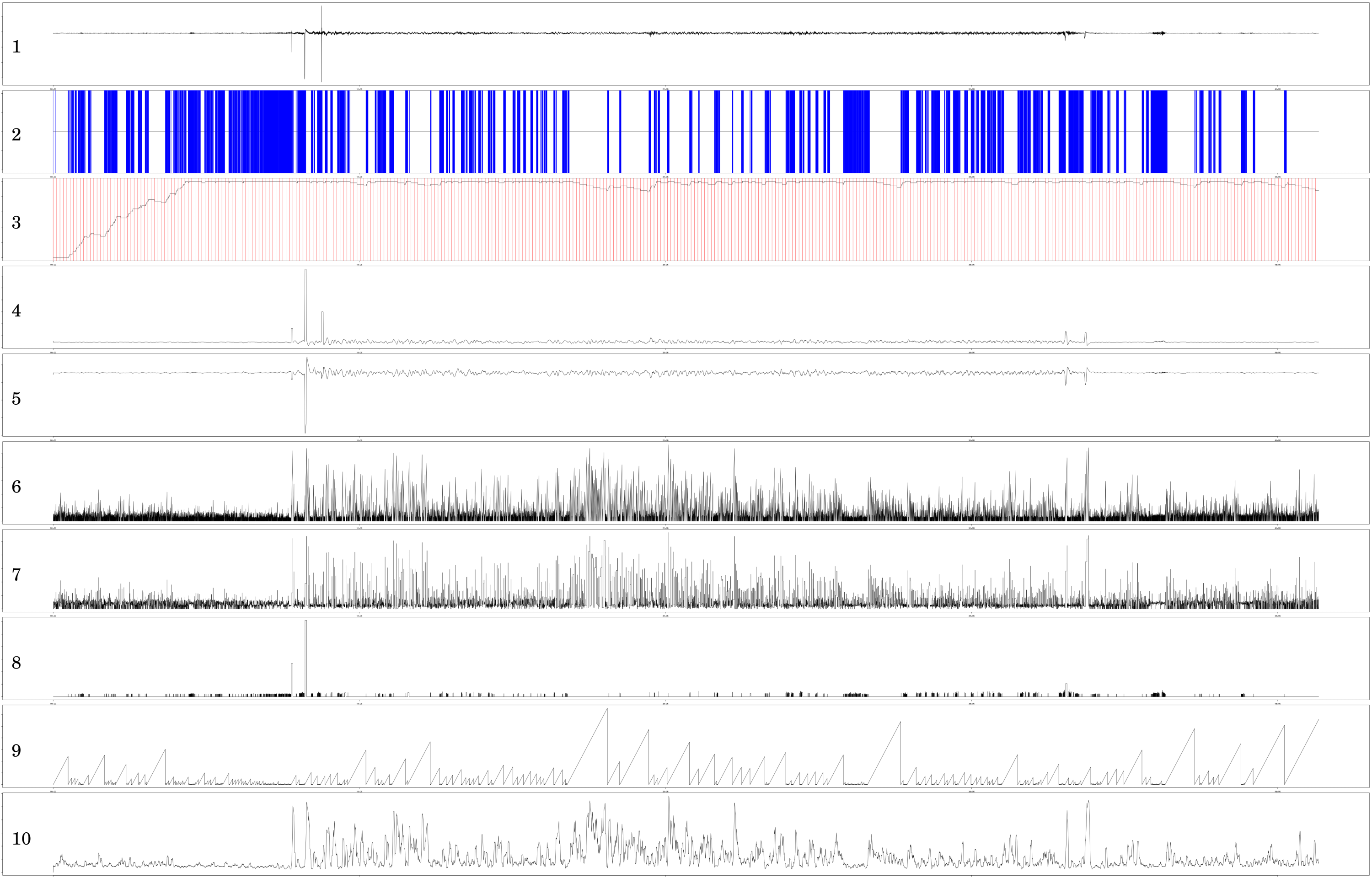The height and width of the screenshot is (878, 1372).
Task: Click the final rising ramp in panel 9
Action: point(1302,751)
